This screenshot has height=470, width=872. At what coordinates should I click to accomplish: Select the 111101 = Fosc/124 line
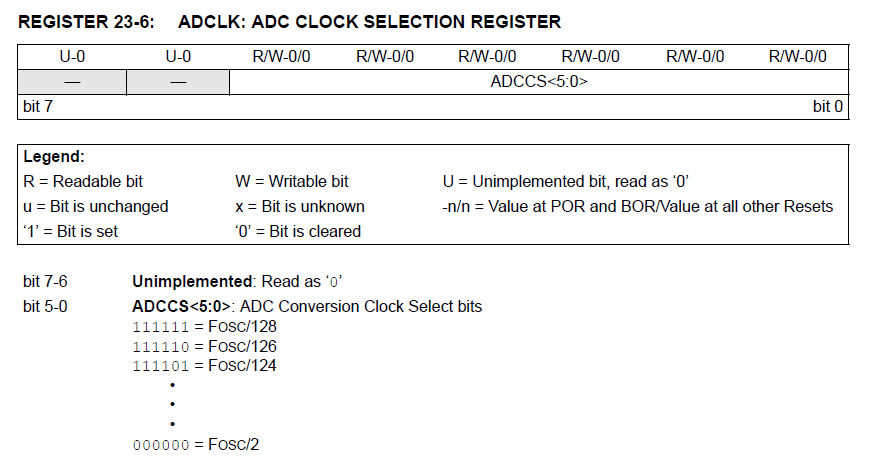click(204, 365)
